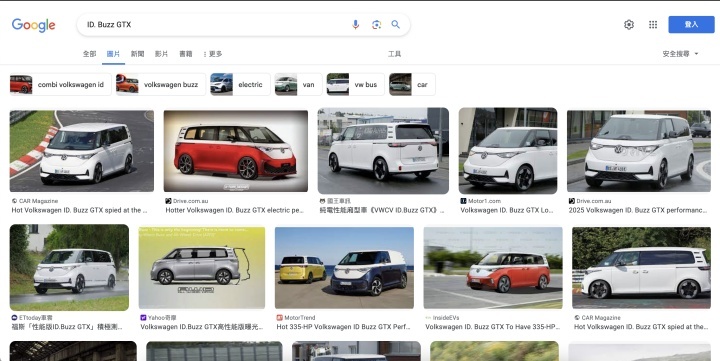The height and width of the screenshot is (361, 720).
Task: Open '純電性能廂型車《VWCV ID.Buzz GTX》' link
Action: click(x=382, y=210)
